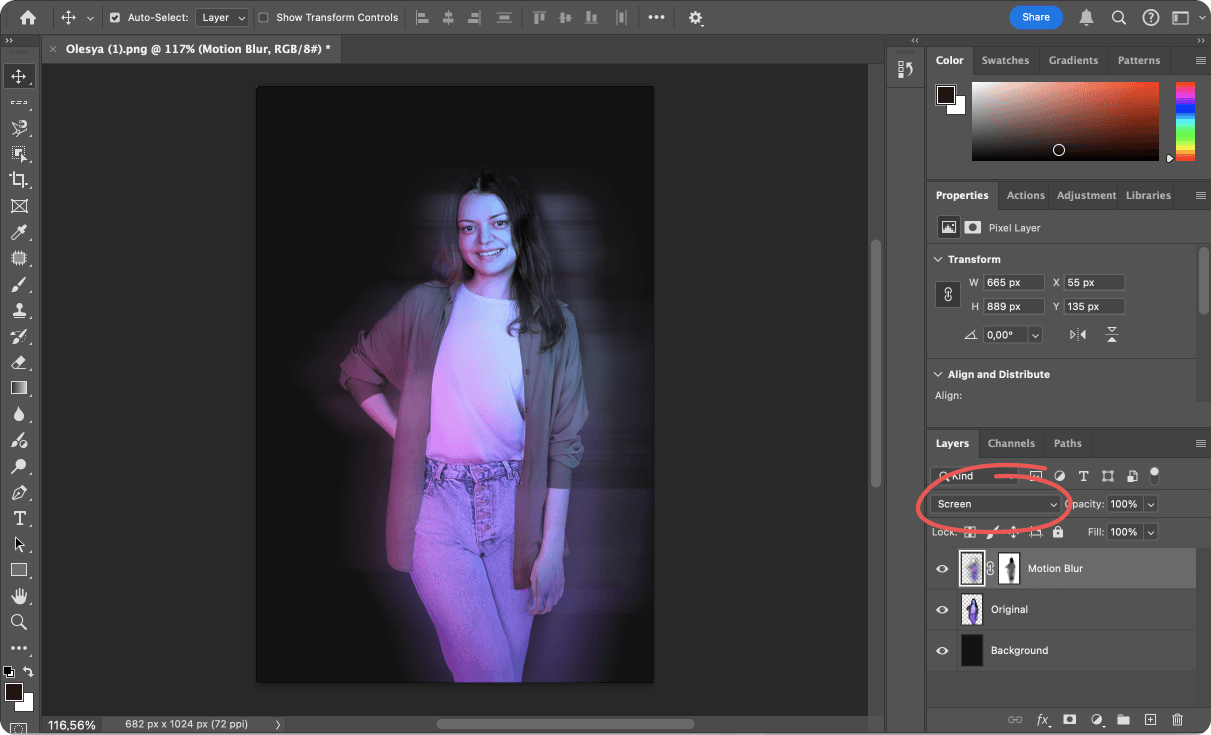Click the Share button
1211x735 pixels.
(1036, 17)
